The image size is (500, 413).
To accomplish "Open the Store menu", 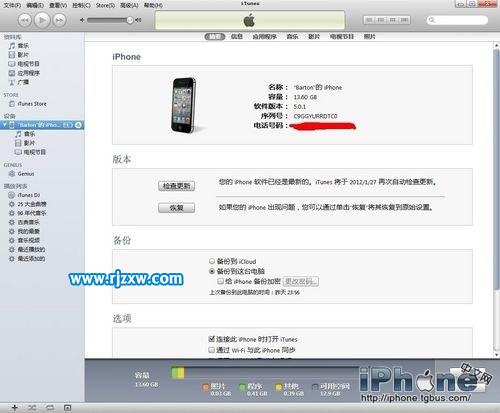I will tap(105, 5).
